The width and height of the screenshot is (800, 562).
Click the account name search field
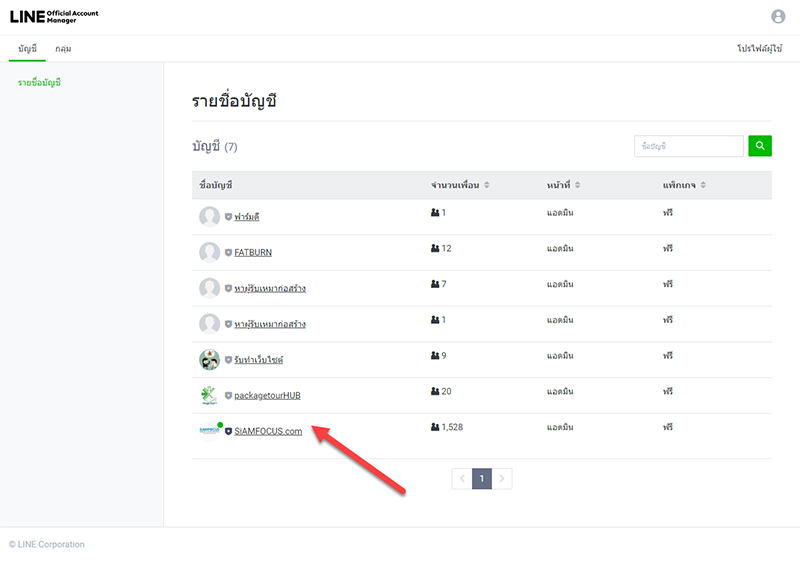(x=688, y=147)
